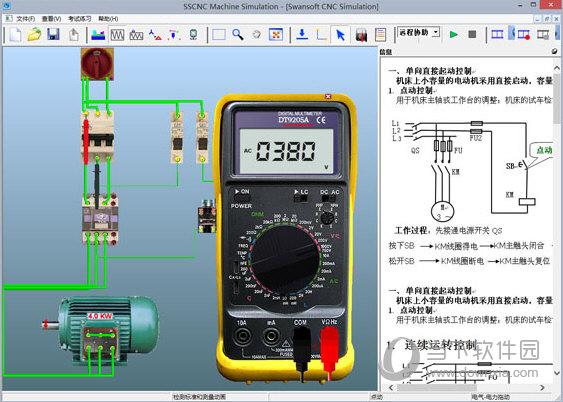Click the fit-to-window icon with orange cross

tap(276, 35)
